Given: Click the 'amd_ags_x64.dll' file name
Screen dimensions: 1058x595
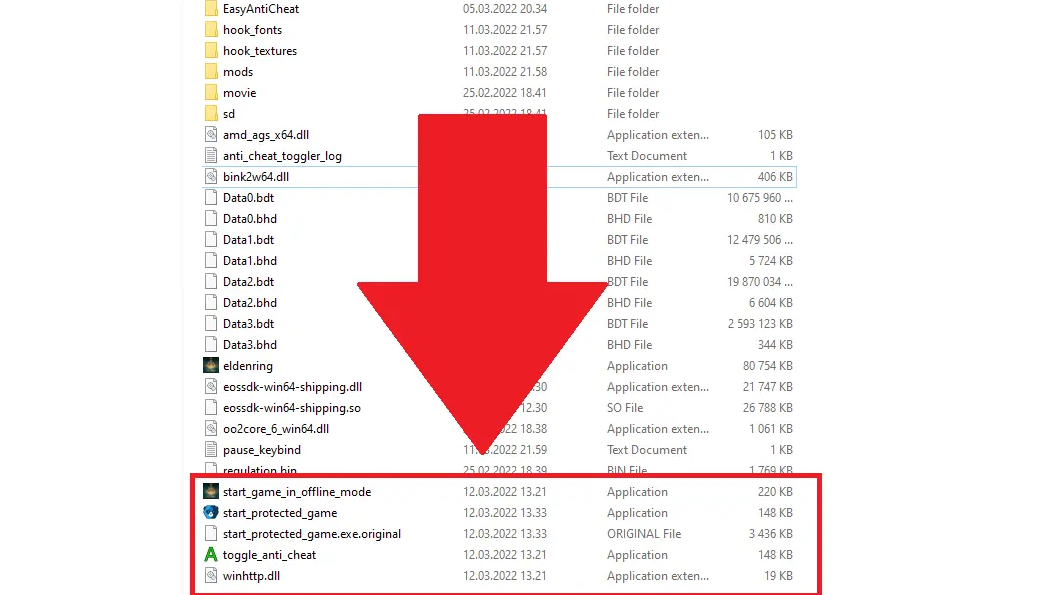Looking at the screenshot, I should point(266,134).
